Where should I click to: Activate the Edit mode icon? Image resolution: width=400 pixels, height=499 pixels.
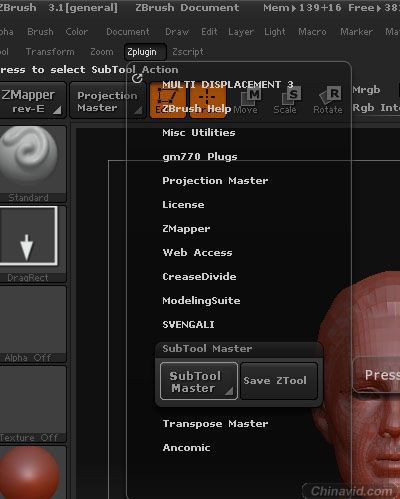point(168,101)
